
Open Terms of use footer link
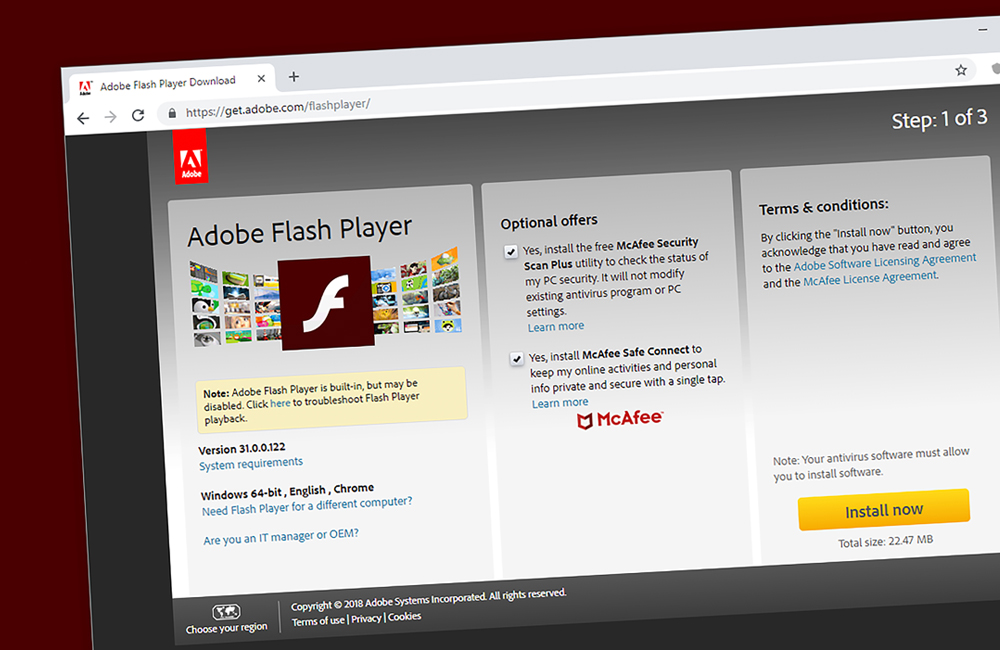pos(318,621)
